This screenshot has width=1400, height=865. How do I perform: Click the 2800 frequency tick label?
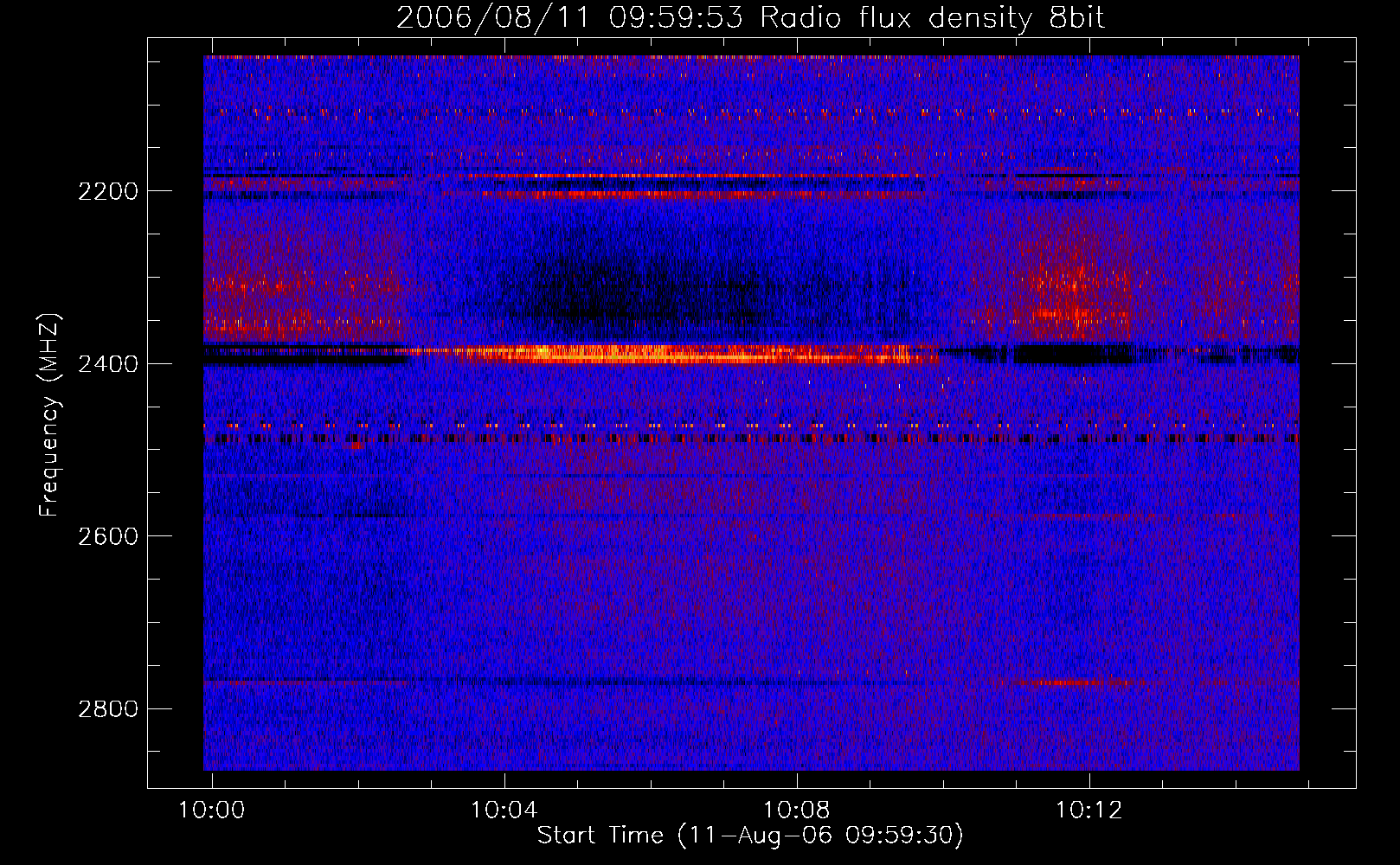pos(108,709)
